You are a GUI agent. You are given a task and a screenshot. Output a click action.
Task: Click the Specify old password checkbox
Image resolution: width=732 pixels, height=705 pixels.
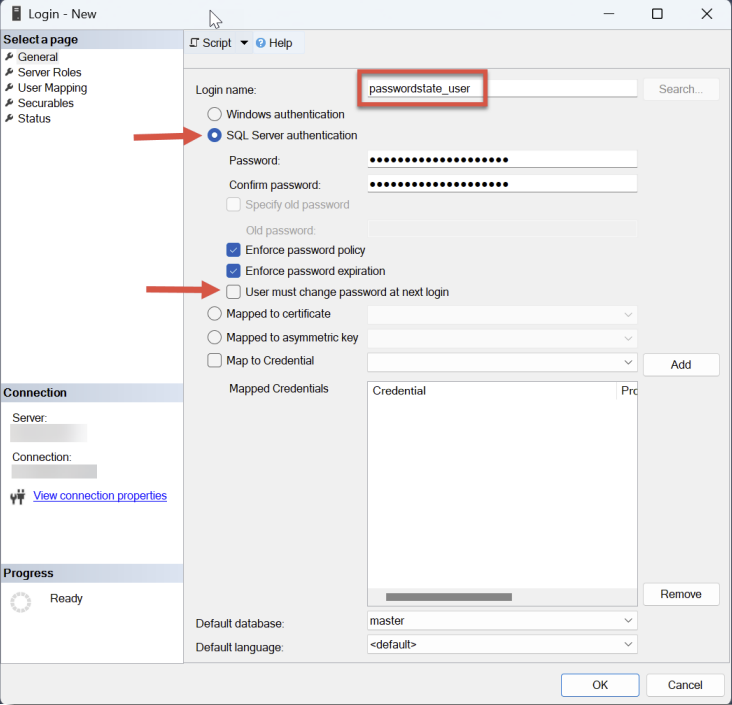tap(233, 204)
